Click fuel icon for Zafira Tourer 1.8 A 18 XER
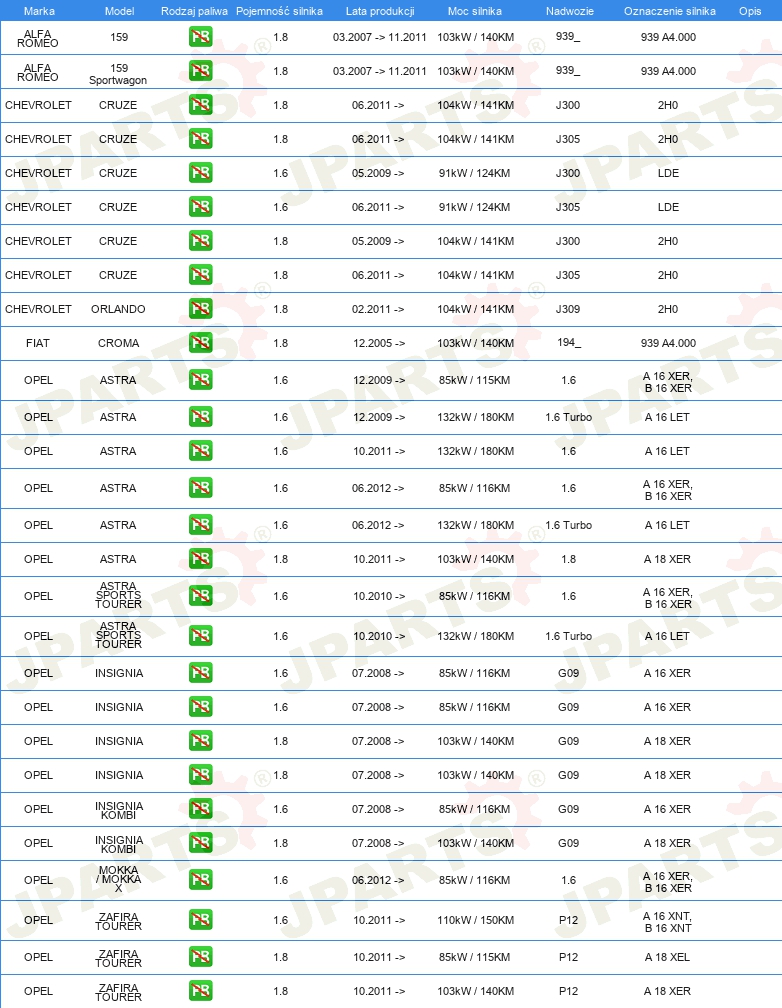Image resolution: width=782 pixels, height=1008 pixels. (x=201, y=991)
